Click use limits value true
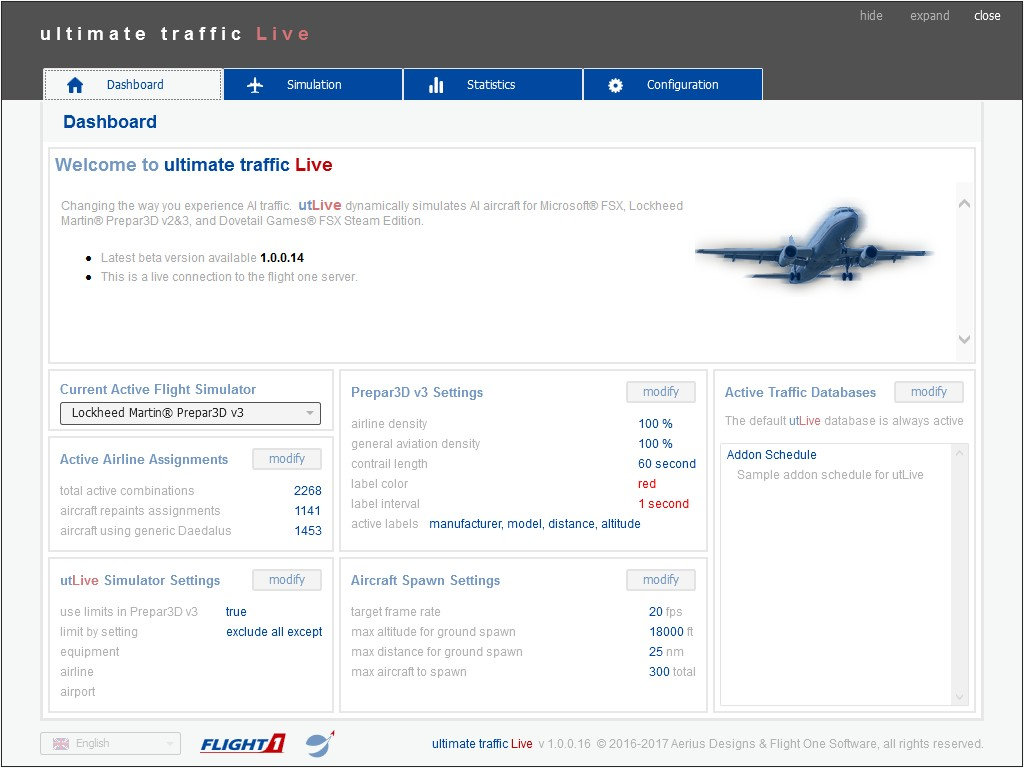Viewport: 1024px width, 768px height. [x=236, y=612]
